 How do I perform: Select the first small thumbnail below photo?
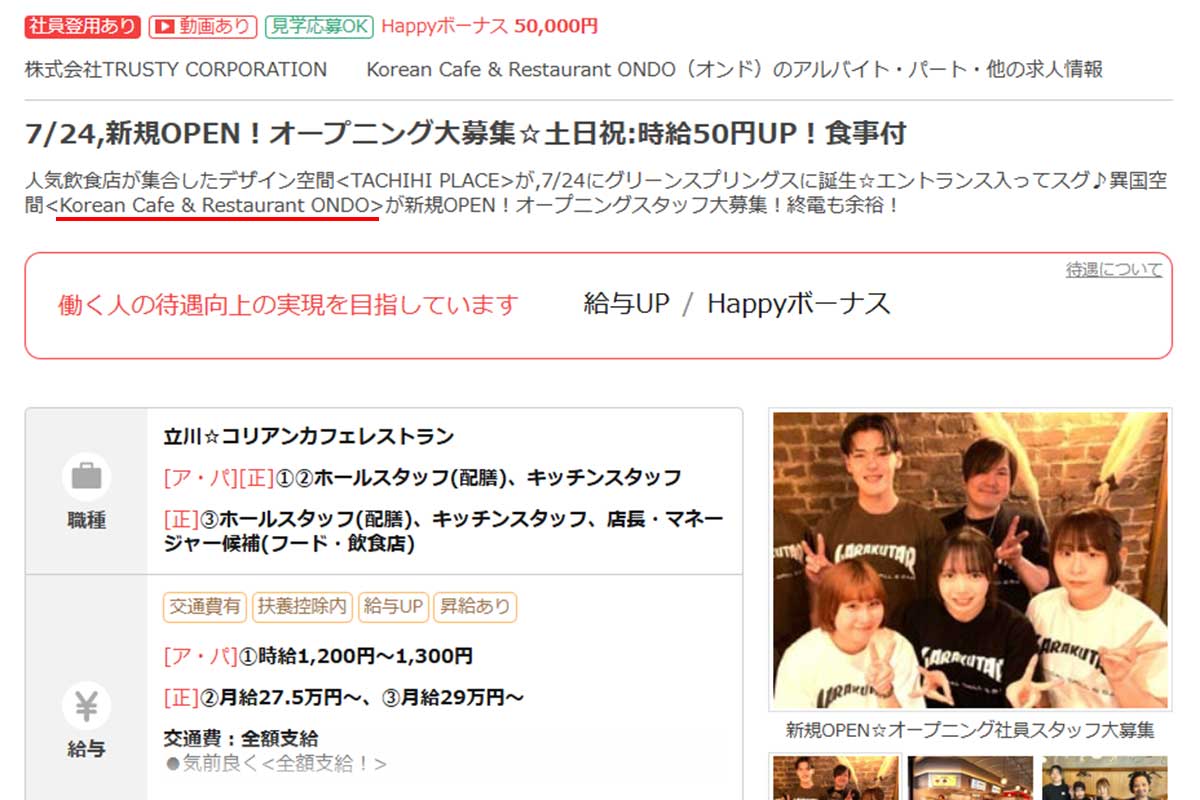pos(836,777)
